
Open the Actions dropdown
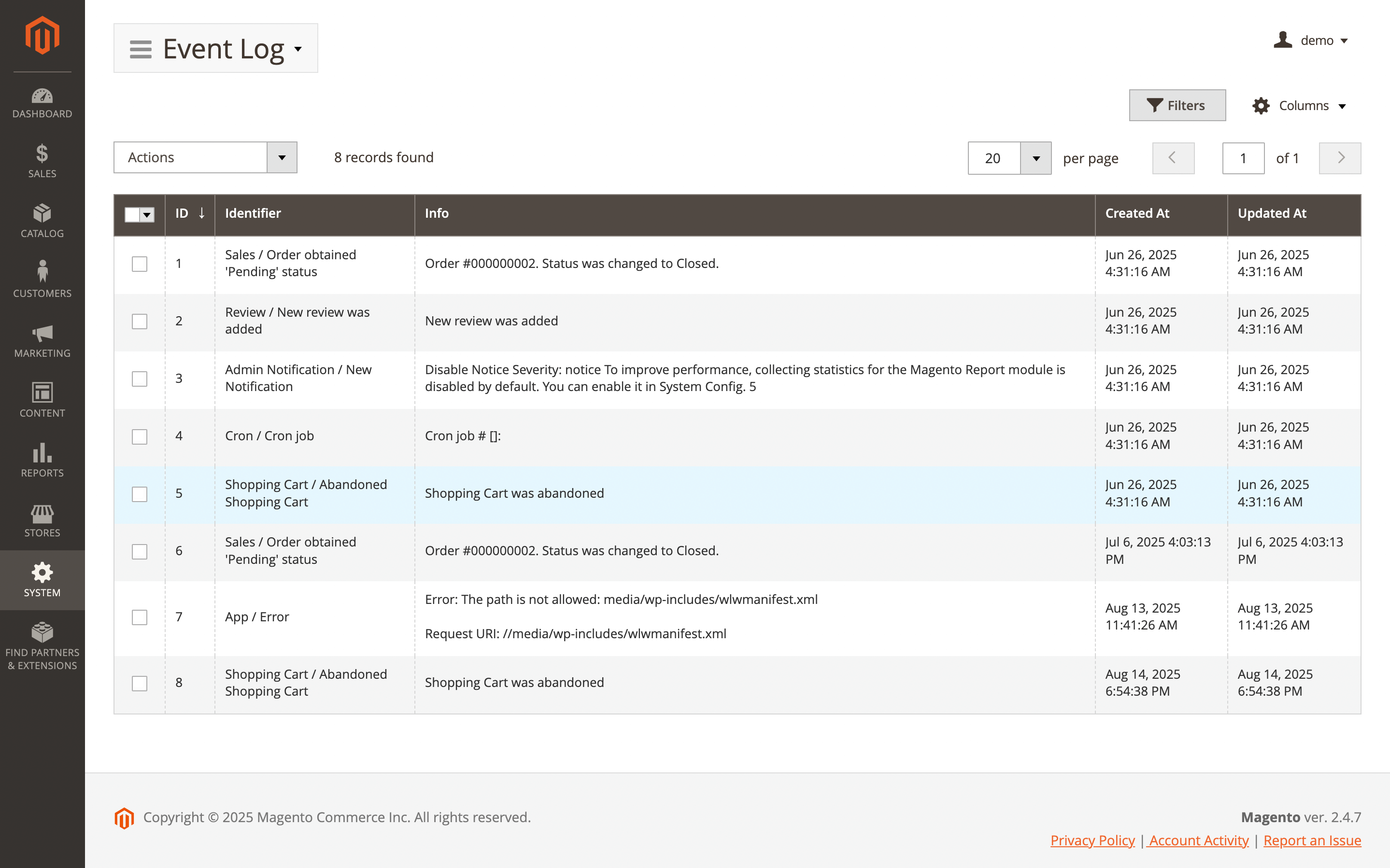[x=205, y=157]
